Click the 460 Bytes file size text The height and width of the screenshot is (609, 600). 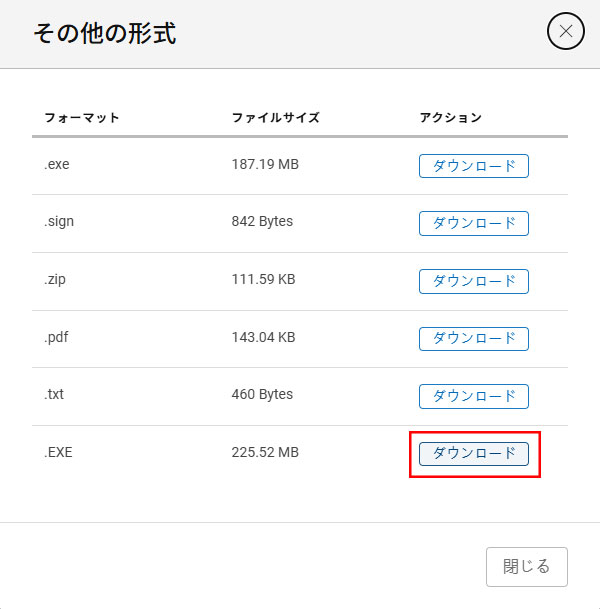[x=262, y=394]
